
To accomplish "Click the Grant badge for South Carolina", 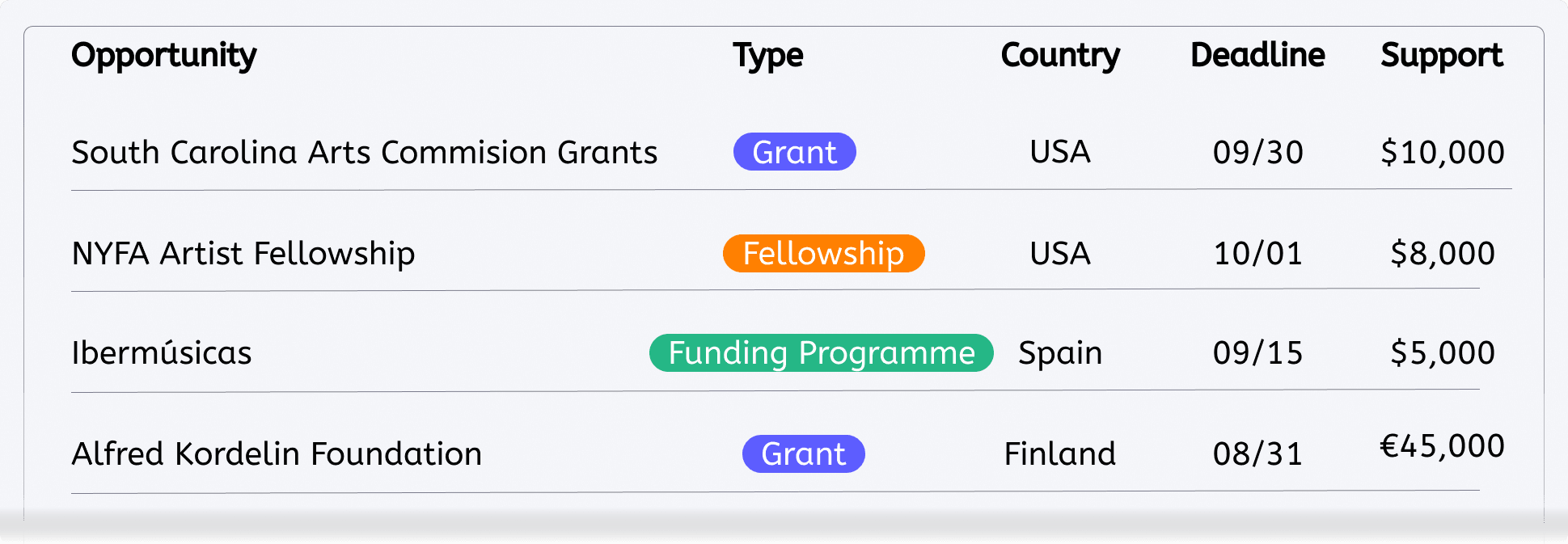I will (794, 152).
